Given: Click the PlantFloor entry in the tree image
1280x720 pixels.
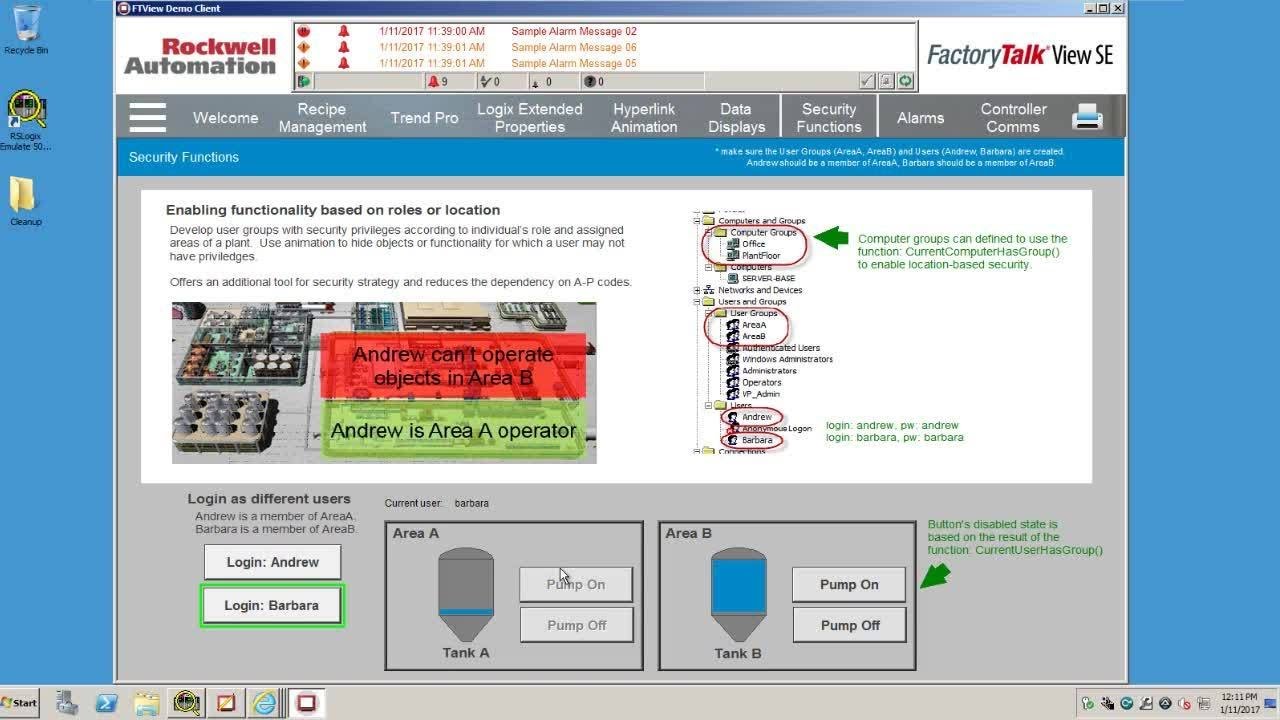Looking at the screenshot, I should click(x=761, y=255).
